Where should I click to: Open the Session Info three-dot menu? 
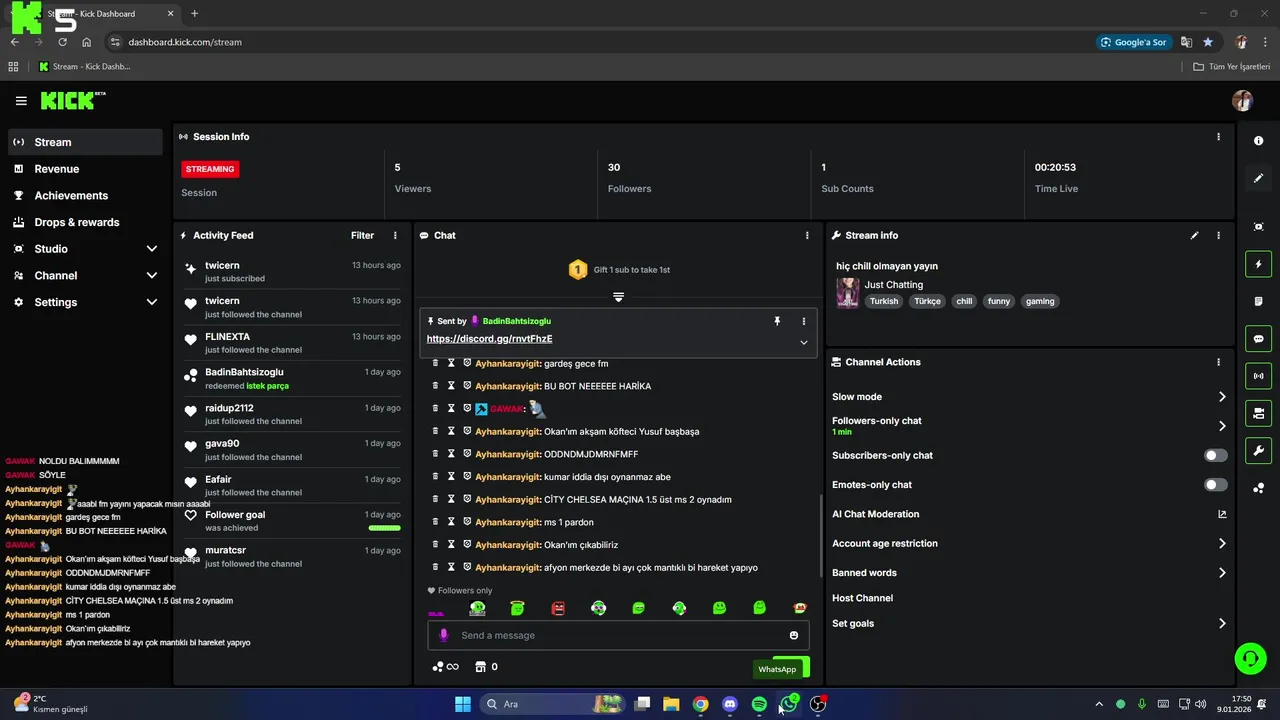[x=1218, y=137]
